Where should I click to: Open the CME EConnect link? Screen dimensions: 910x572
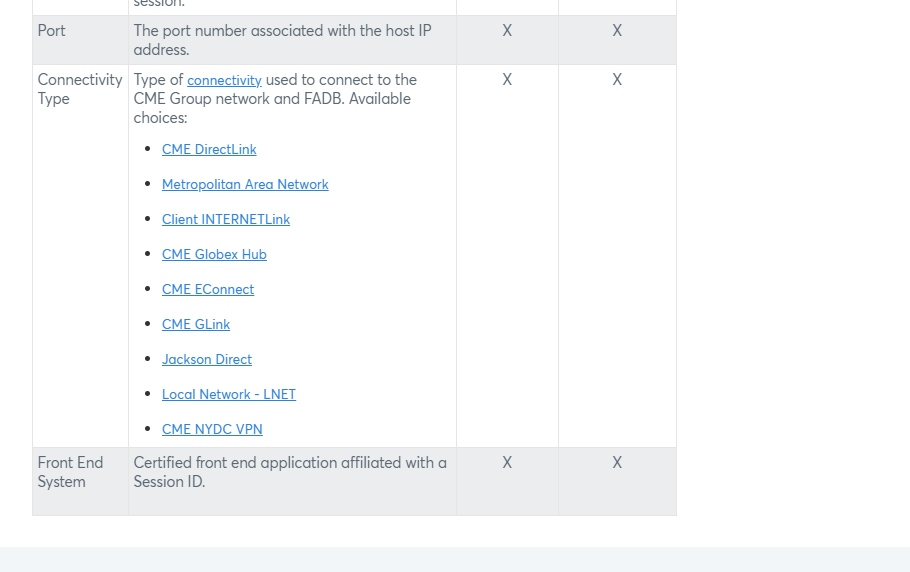(208, 289)
